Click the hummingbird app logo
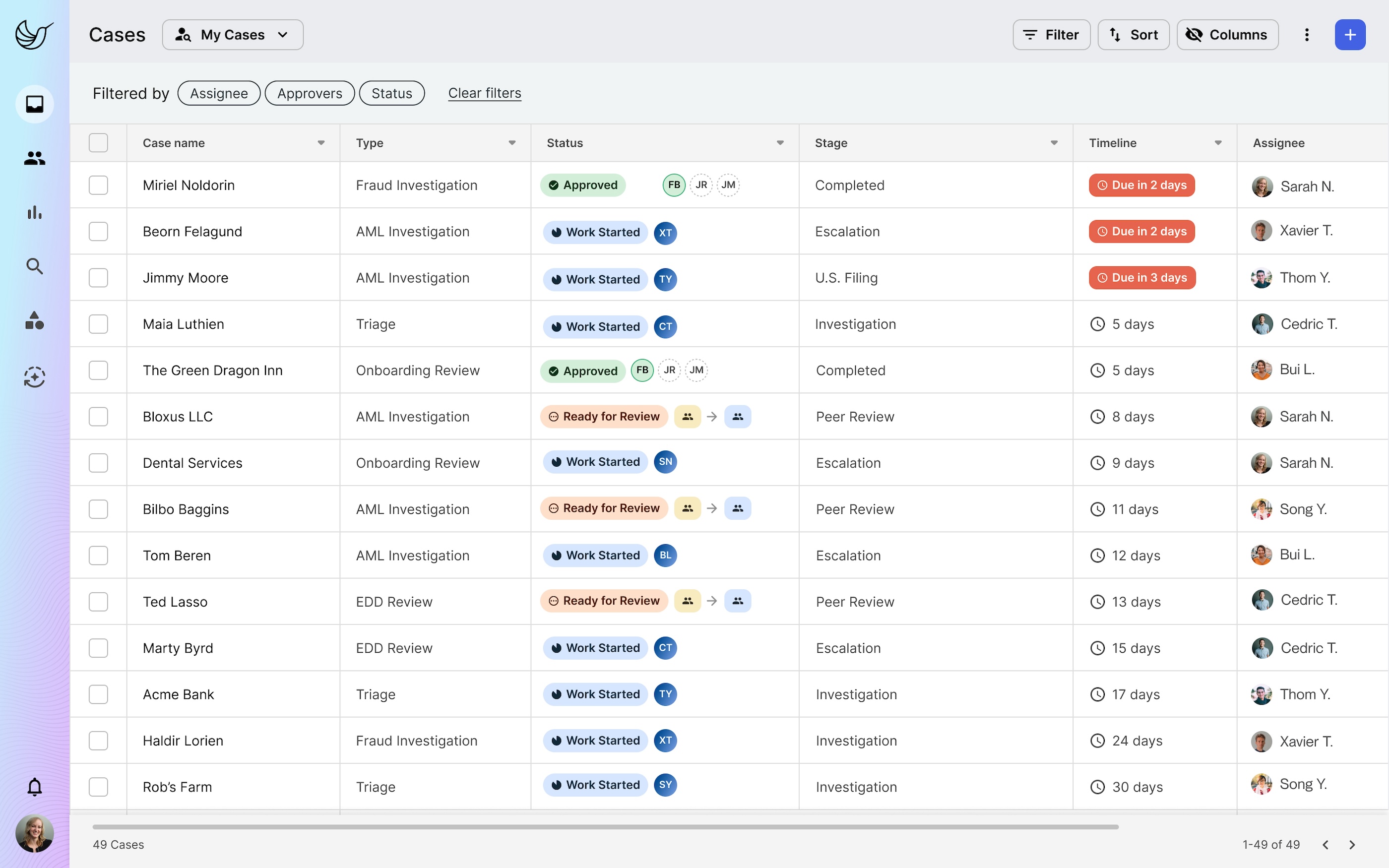1389x868 pixels. (x=33, y=34)
